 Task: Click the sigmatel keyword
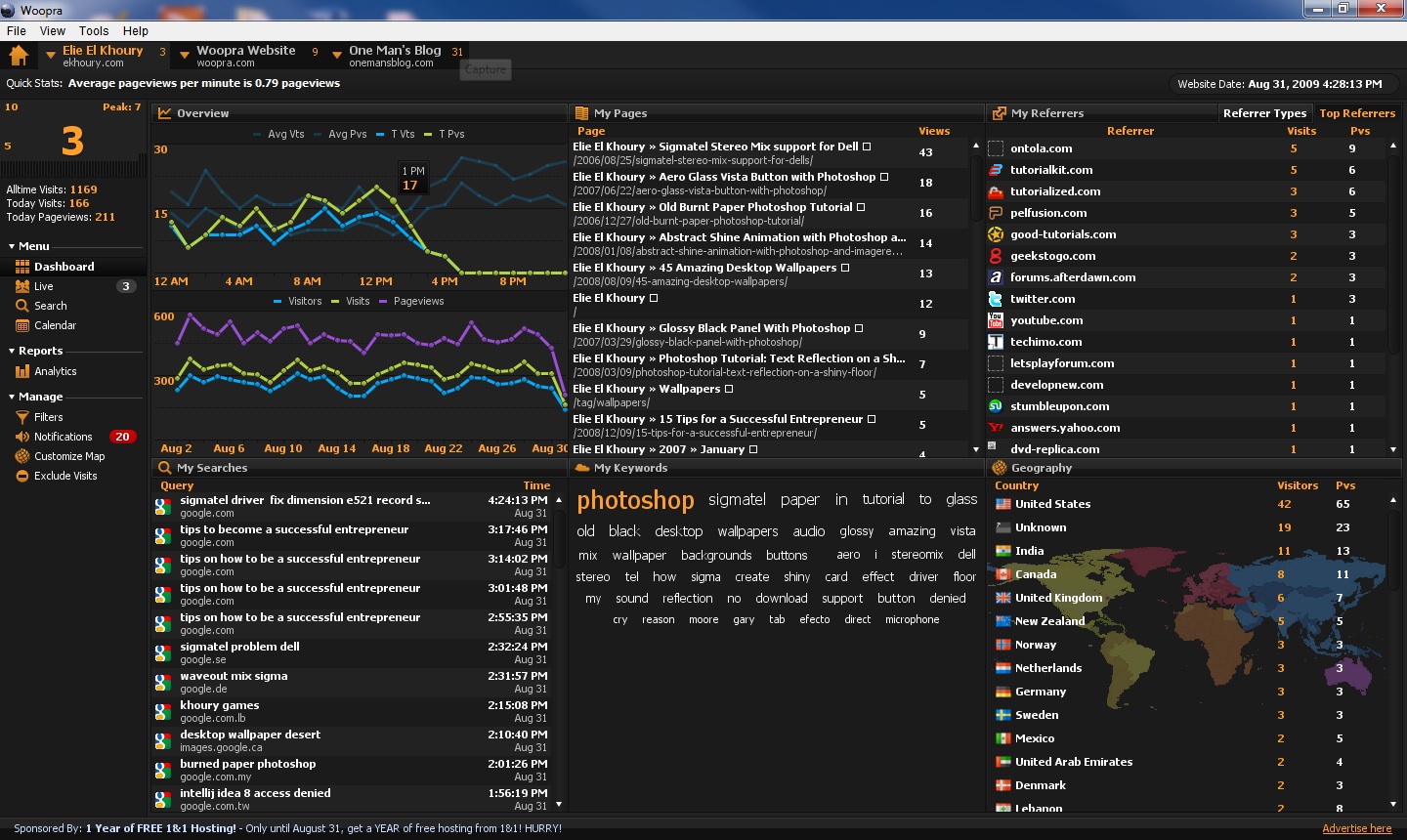[737, 499]
